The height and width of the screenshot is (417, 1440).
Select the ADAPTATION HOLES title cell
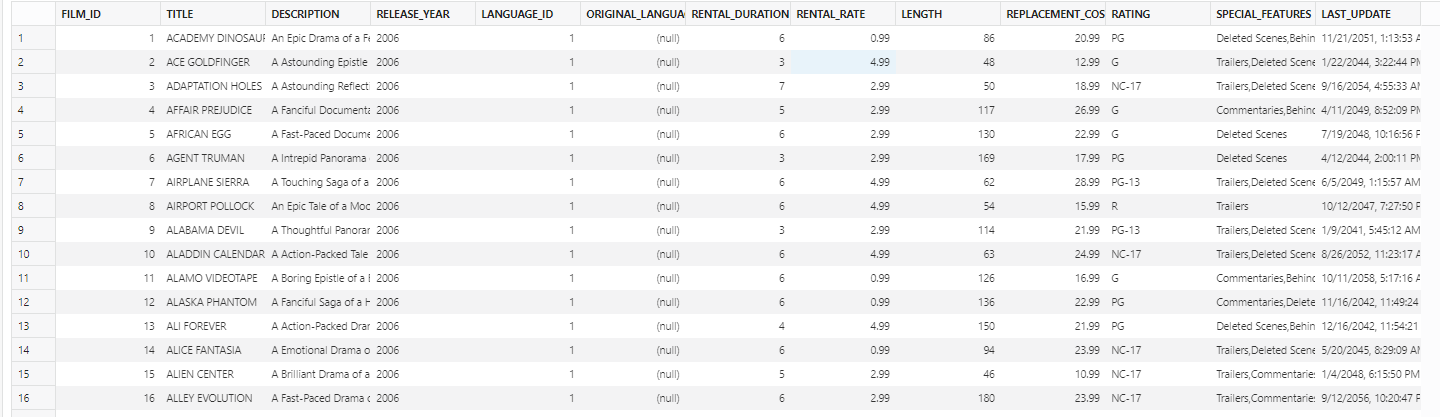click(x=212, y=86)
